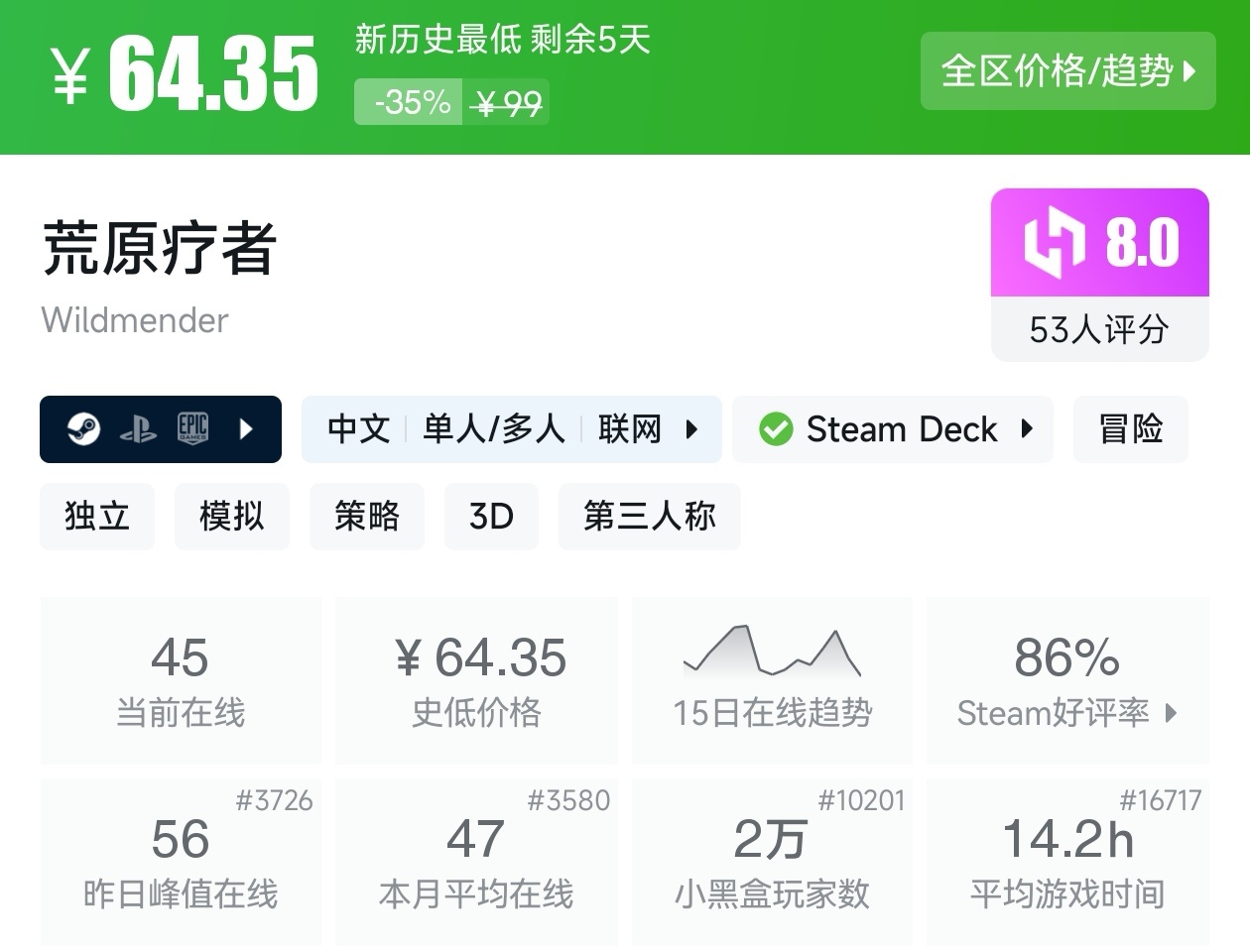Click the Steam platform icon
The height and width of the screenshot is (952, 1250).
[83, 429]
